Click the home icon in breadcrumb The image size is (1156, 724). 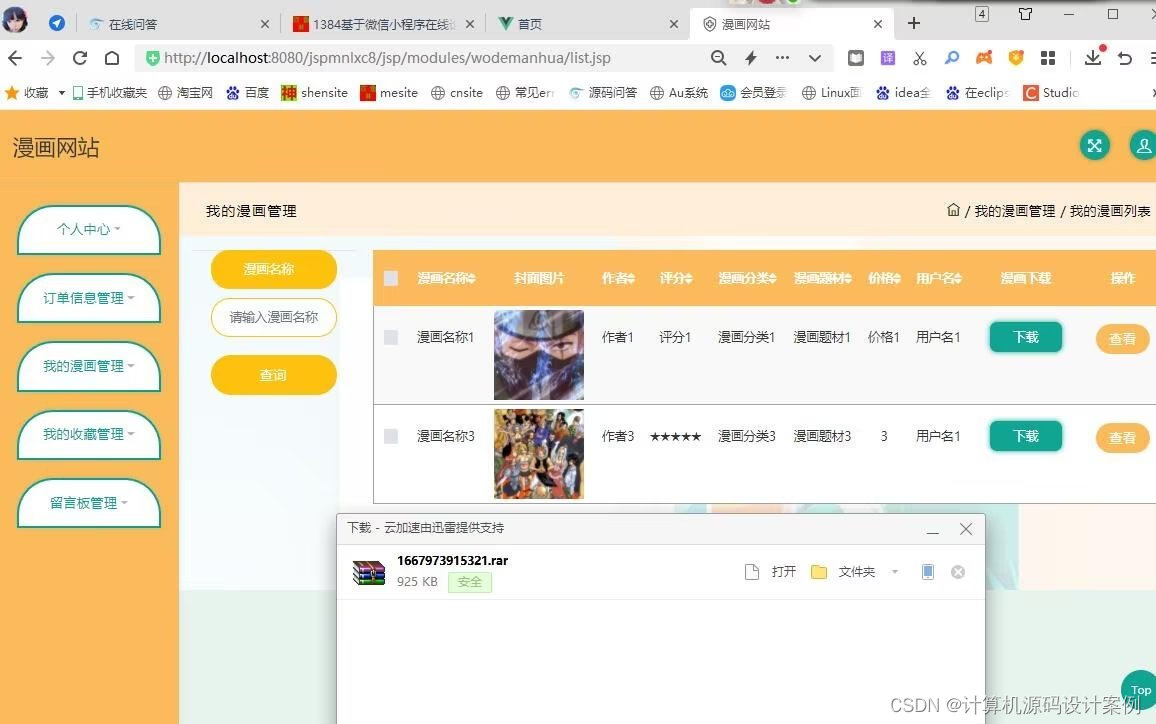[953, 211]
